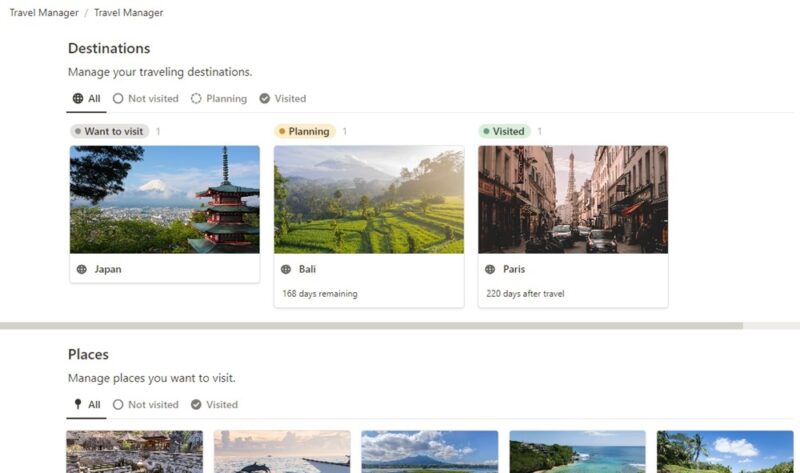This screenshot has width=800, height=473.
Task: Click the '168 days remaining' text
Action: (x=320, y=294)
